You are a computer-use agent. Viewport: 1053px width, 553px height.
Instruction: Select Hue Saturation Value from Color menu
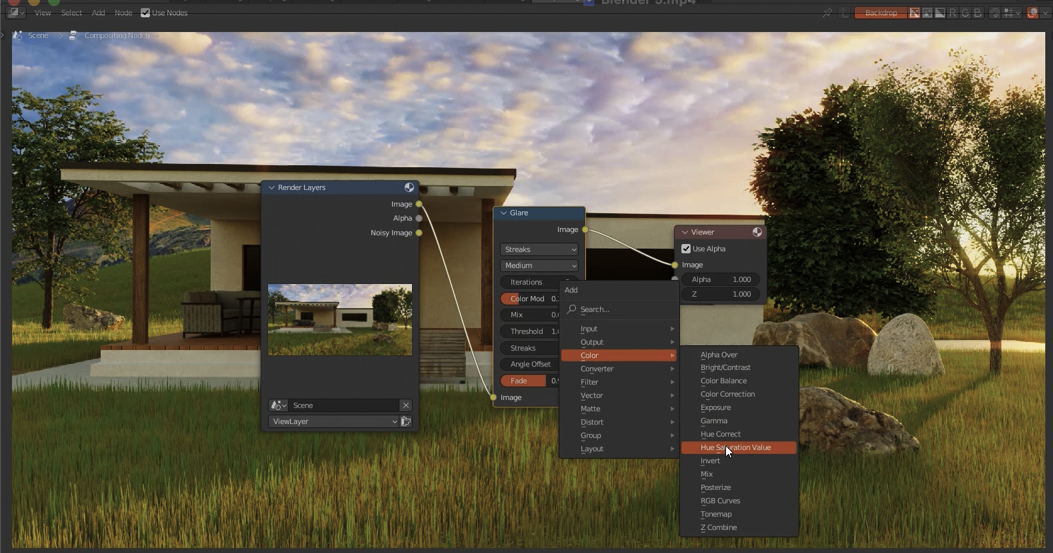tap(739, 448)
